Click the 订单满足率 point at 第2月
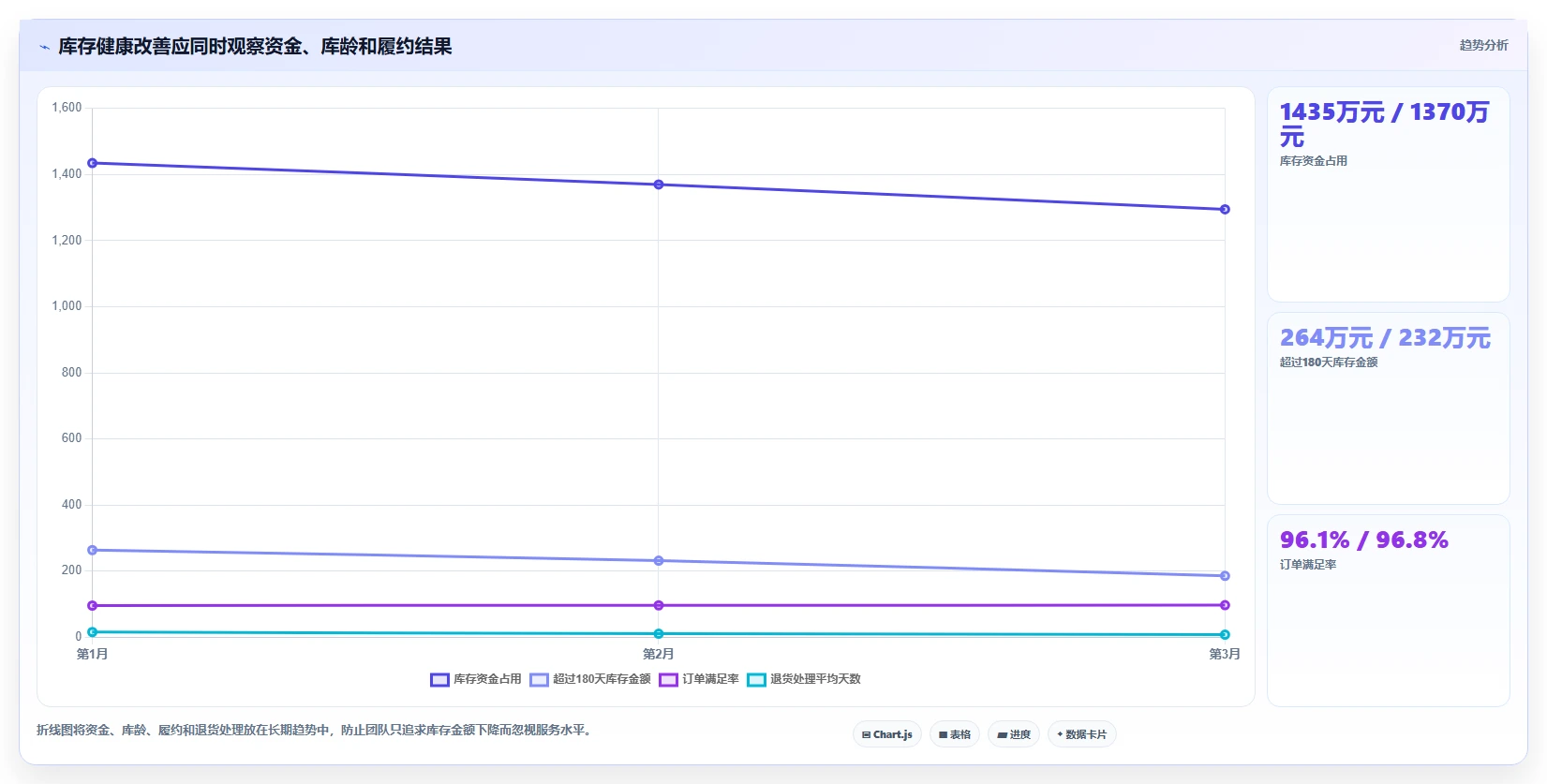1547x784 pixels. tap(659, 606)
